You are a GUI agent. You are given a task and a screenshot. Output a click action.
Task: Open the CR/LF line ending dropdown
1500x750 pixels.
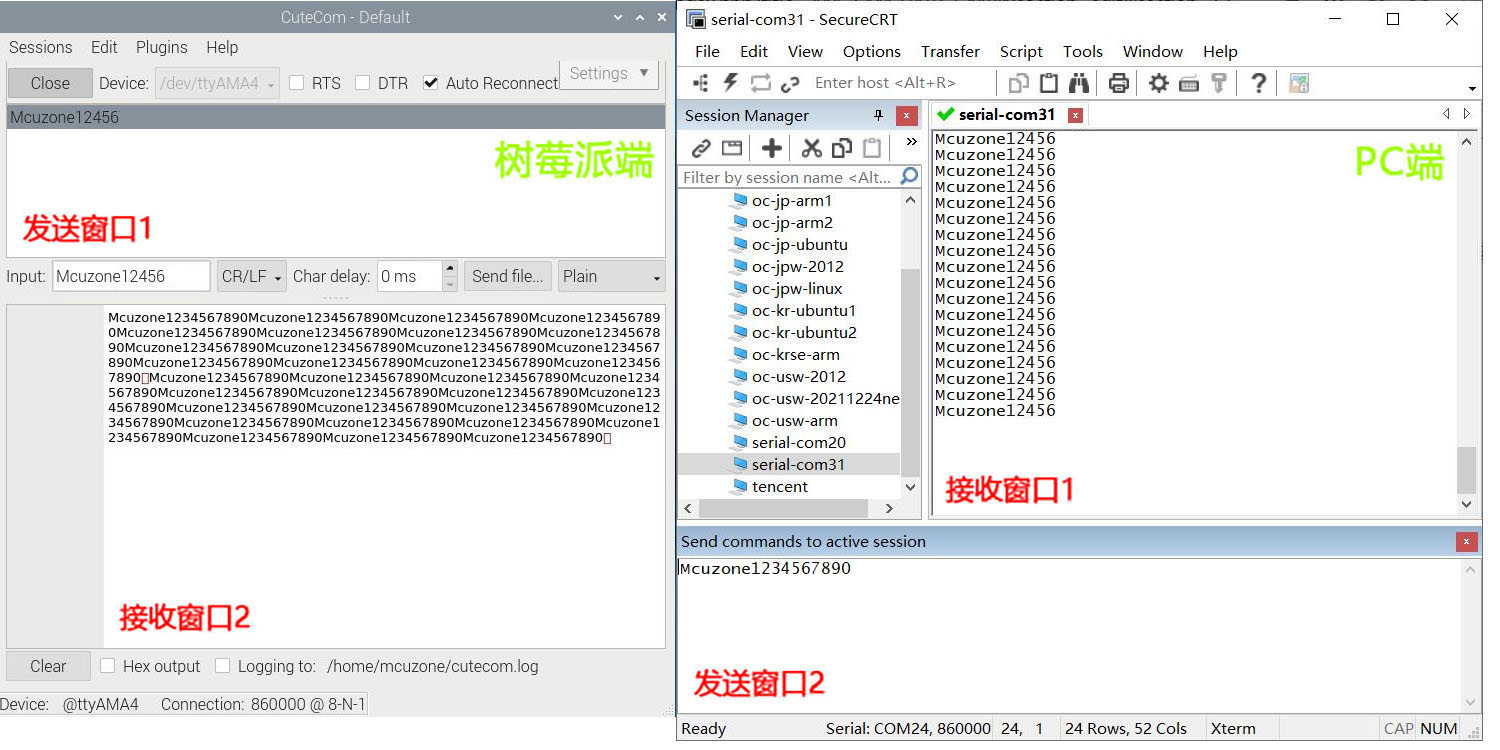tap(251, 276)
